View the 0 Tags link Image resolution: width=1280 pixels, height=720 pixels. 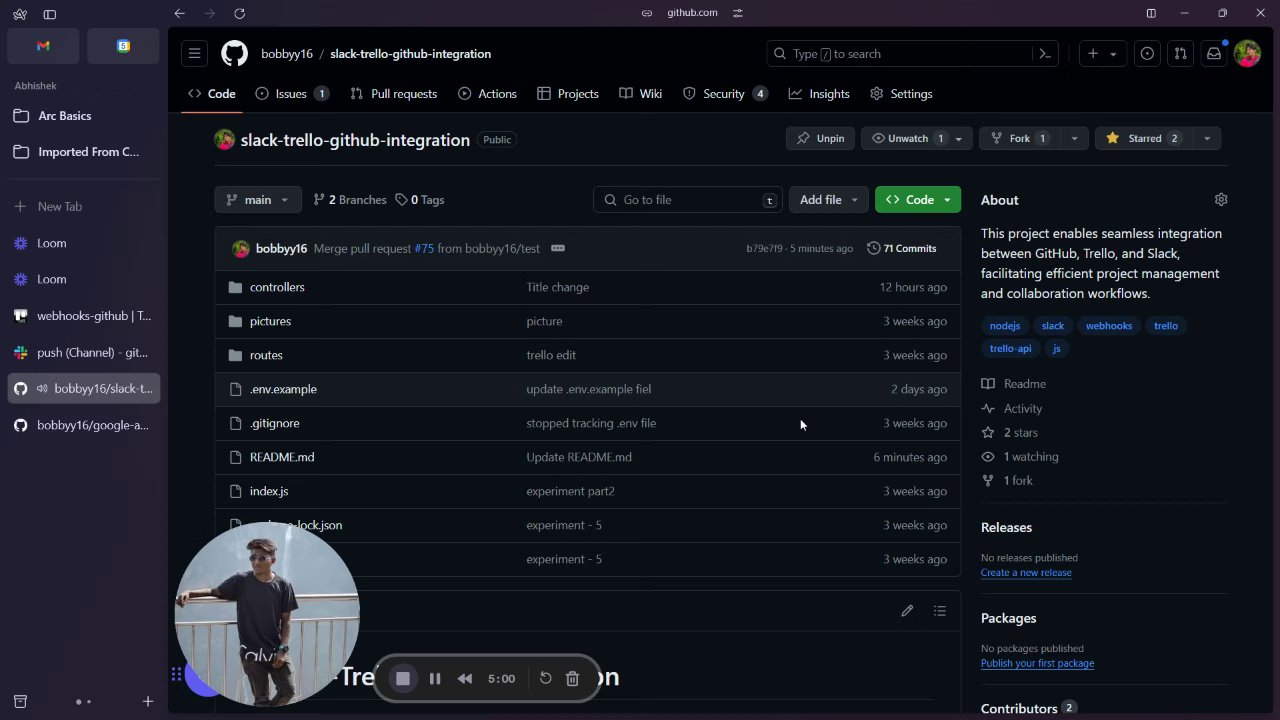click(420, 200)
